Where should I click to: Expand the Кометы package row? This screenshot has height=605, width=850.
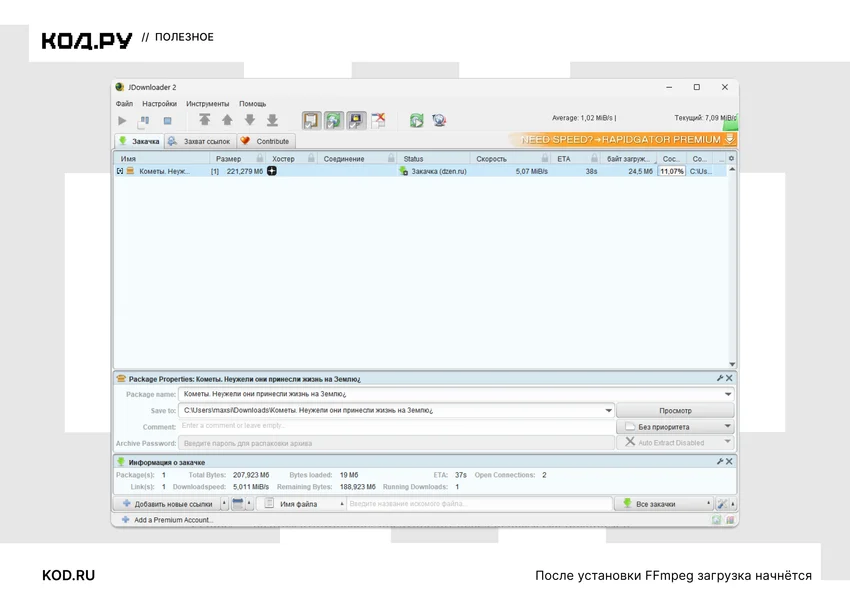[x=120, y=171]
